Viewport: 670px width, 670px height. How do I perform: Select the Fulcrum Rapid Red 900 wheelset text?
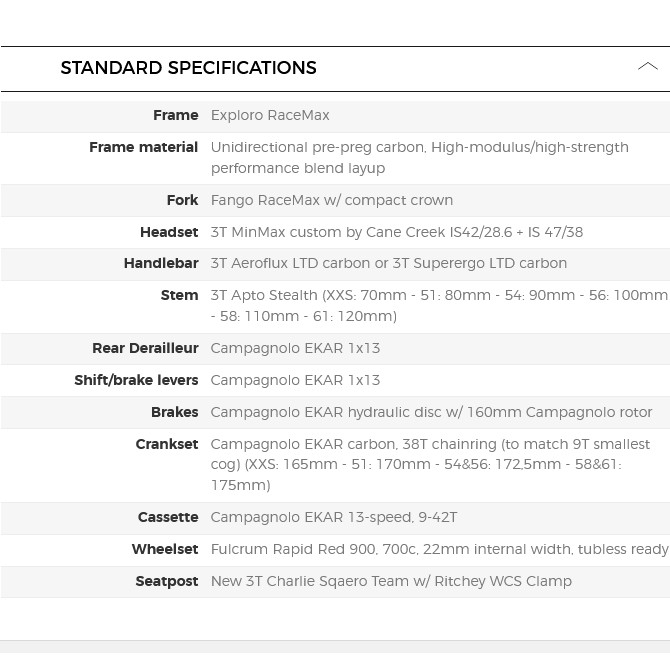pos(439,549)
